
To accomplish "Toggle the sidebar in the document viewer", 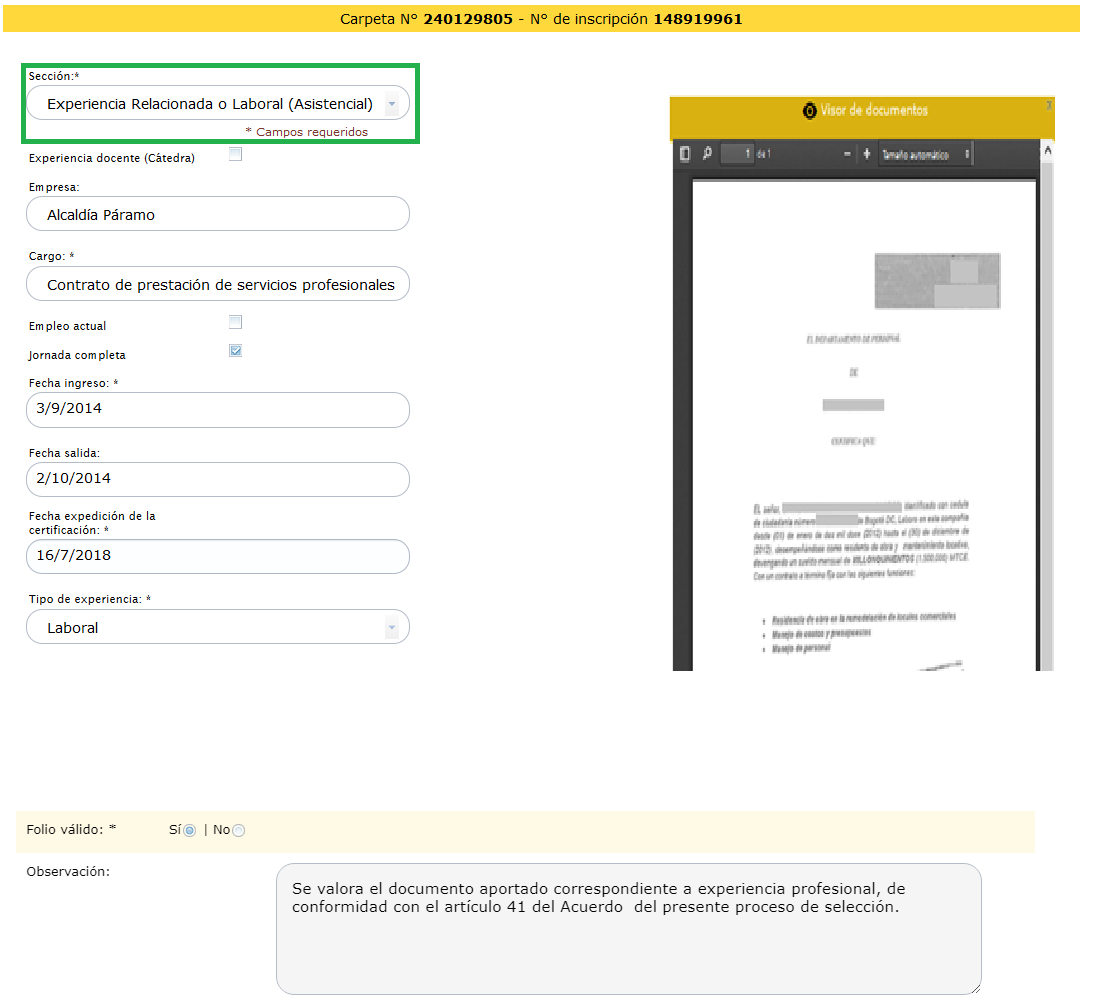I will [685, 154].
